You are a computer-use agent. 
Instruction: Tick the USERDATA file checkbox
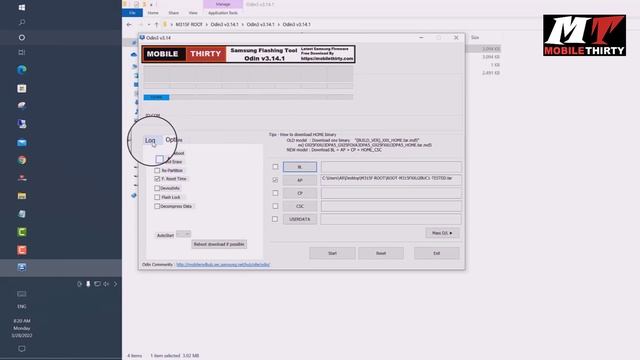click(x=275, y=219)
